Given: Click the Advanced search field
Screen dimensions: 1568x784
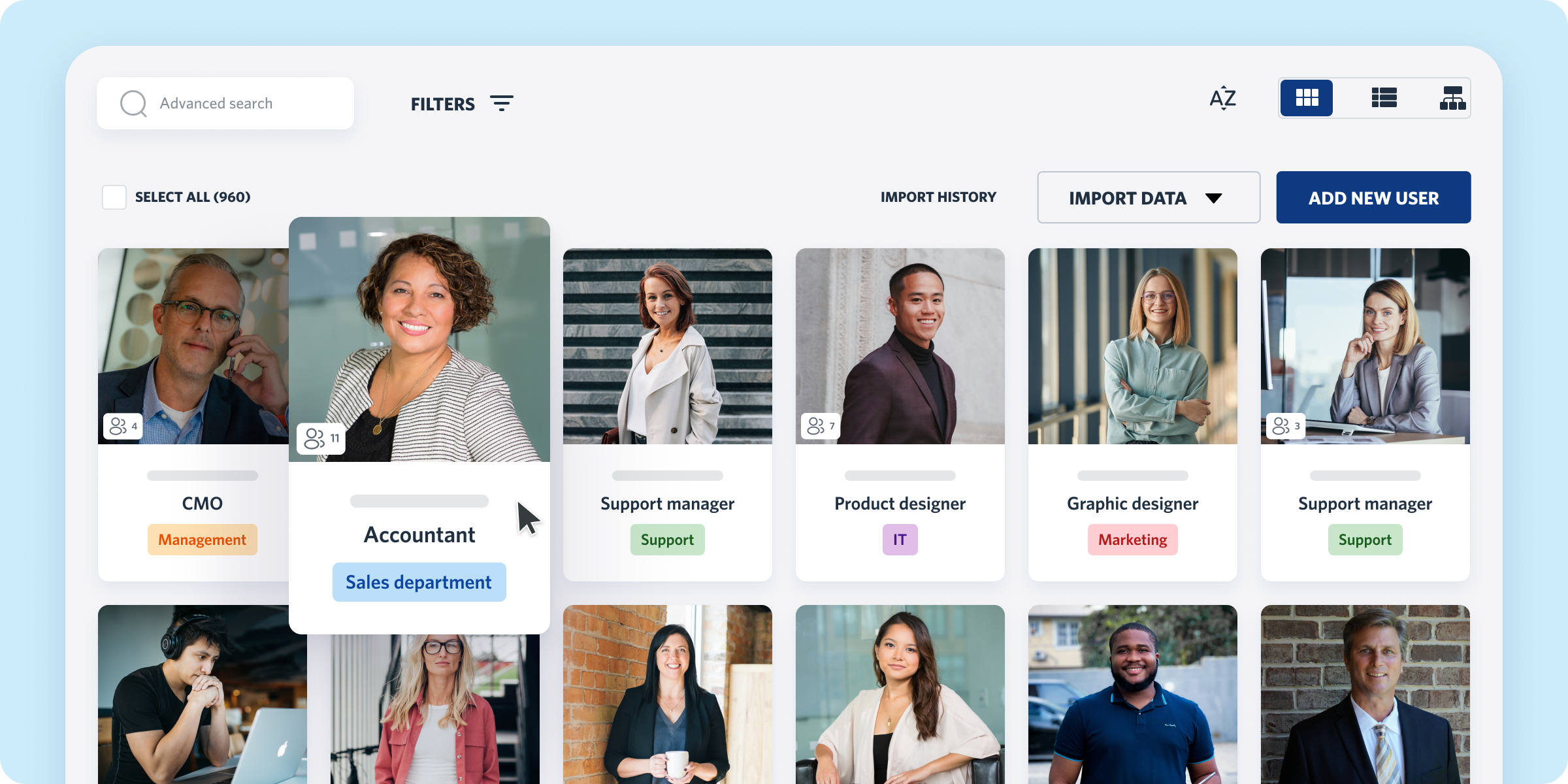Looking at the screenshot, I should 225,103.
